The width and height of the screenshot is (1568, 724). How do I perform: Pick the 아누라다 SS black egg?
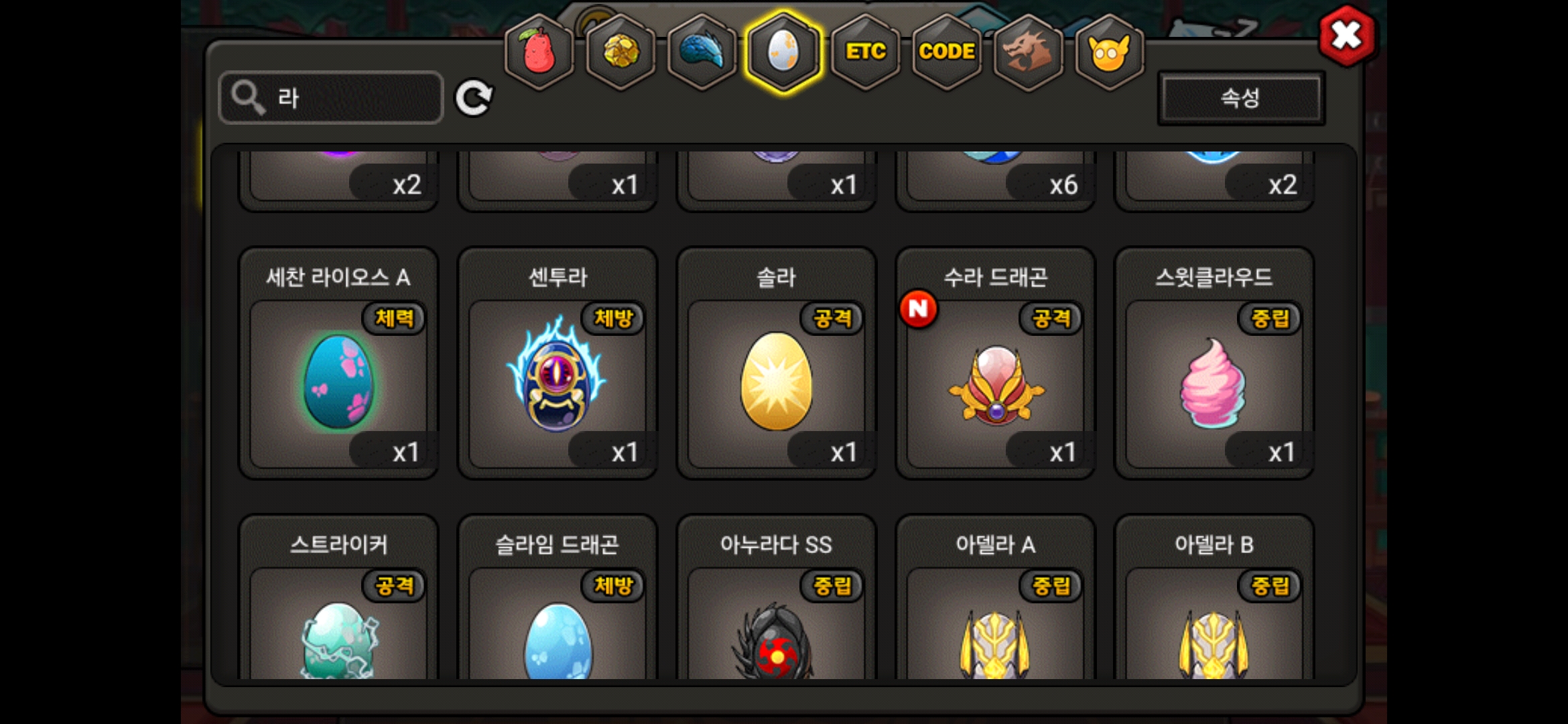pos(777,598)
